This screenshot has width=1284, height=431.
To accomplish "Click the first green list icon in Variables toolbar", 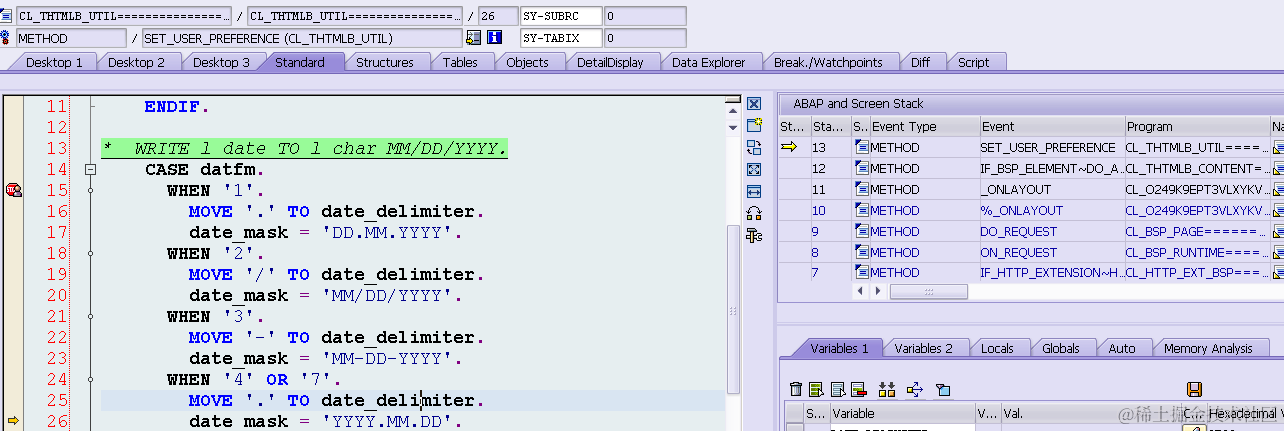I will click(x=816, y=389).
